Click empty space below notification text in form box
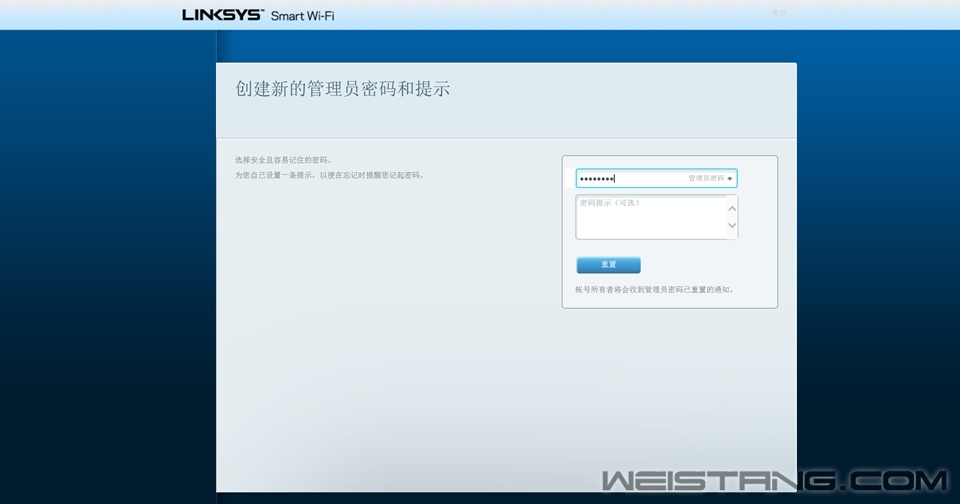The width and height of the screenshot is (960, 504). click(x=669, y=300)
